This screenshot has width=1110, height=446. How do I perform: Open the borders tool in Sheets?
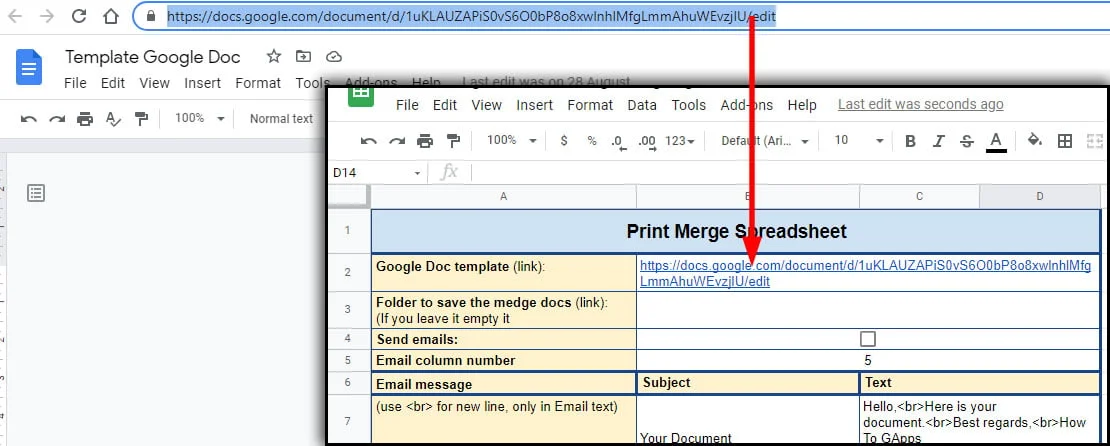point(1065,141)
